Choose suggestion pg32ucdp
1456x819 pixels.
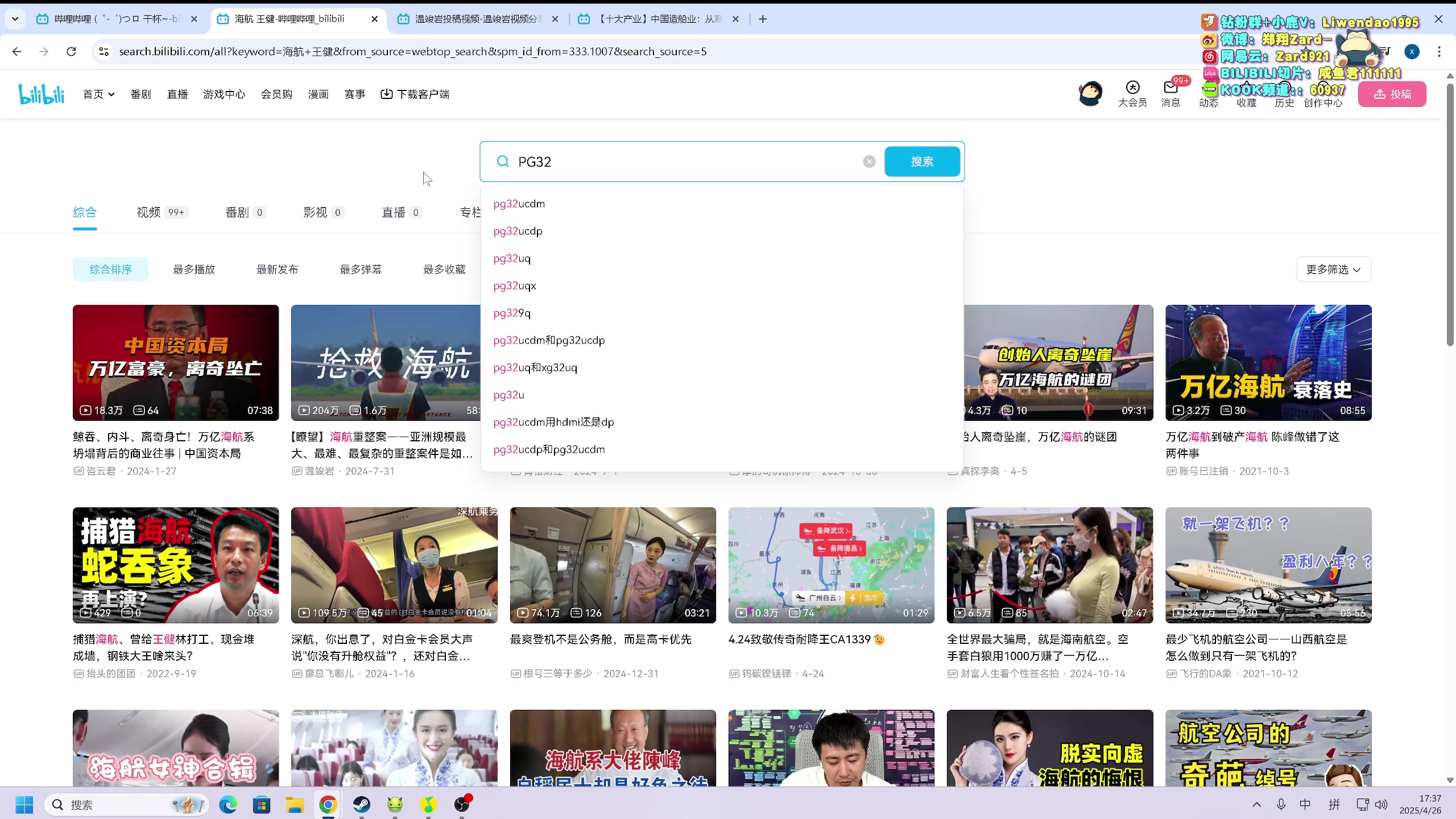(x=722, y=231)
